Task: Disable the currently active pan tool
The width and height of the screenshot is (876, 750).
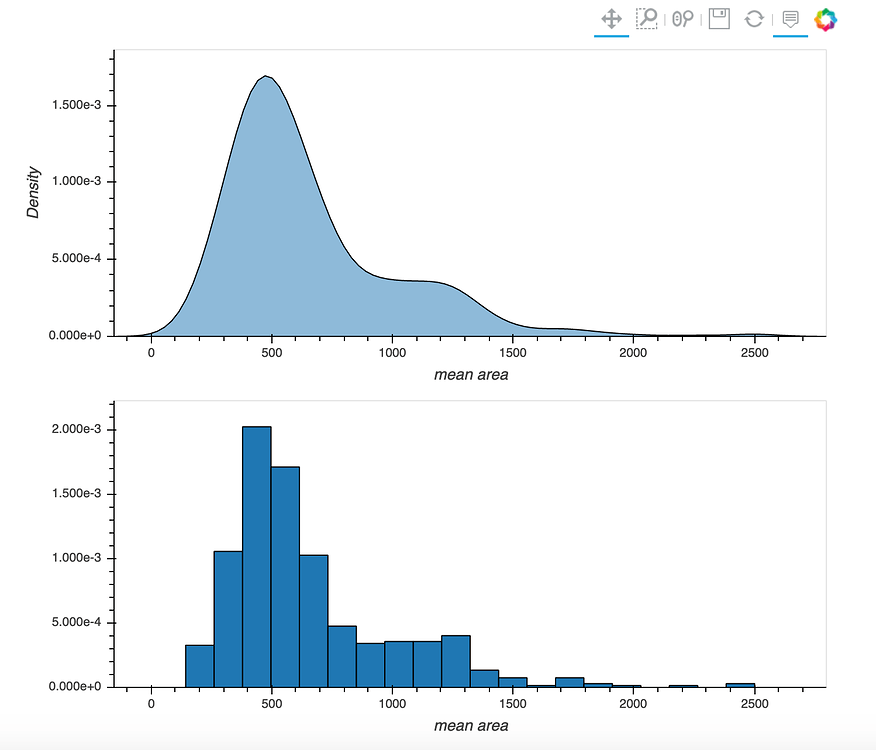Action: [611, 18]
